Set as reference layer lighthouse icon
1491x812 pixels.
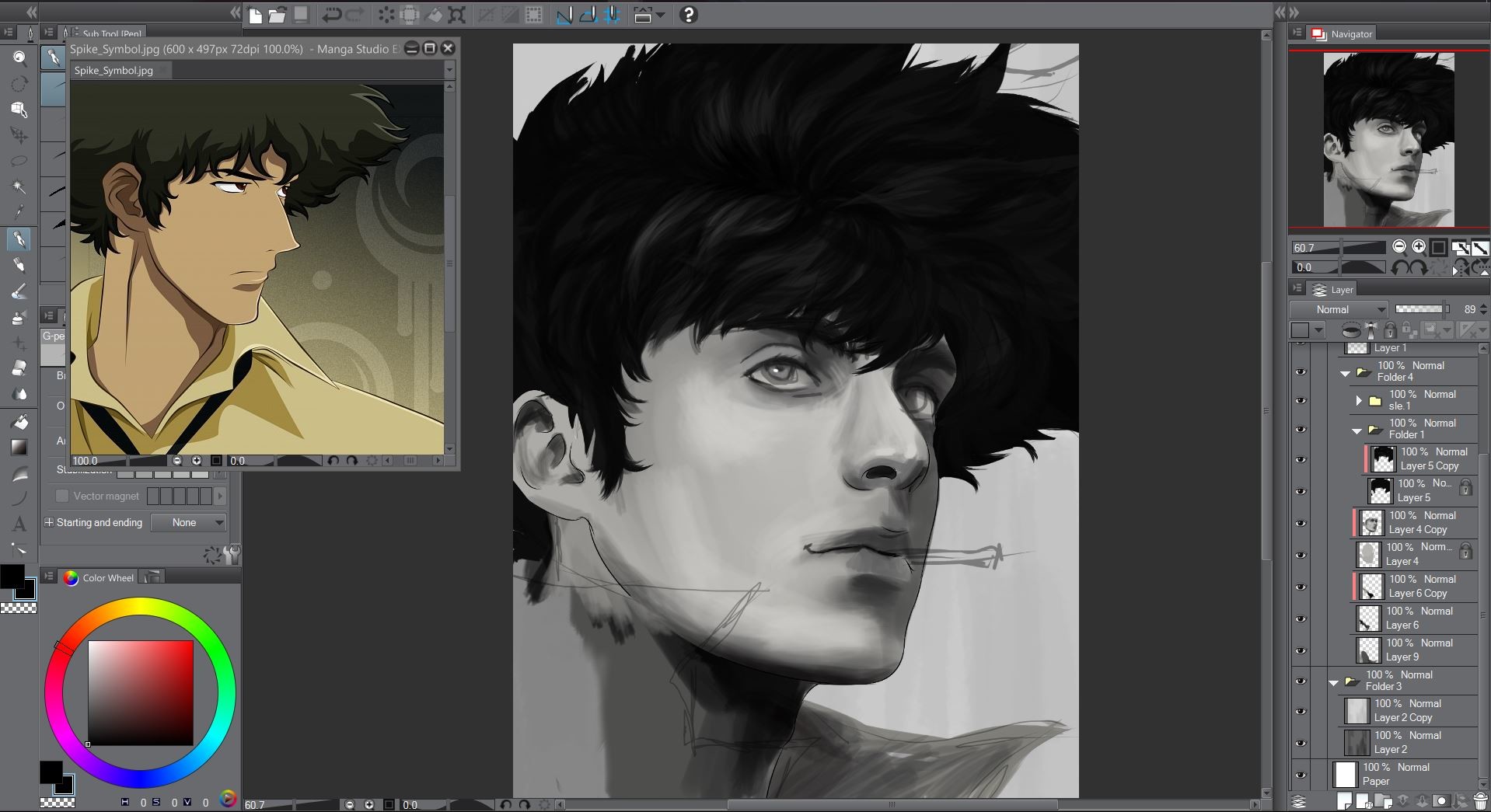click(1371, 330)
